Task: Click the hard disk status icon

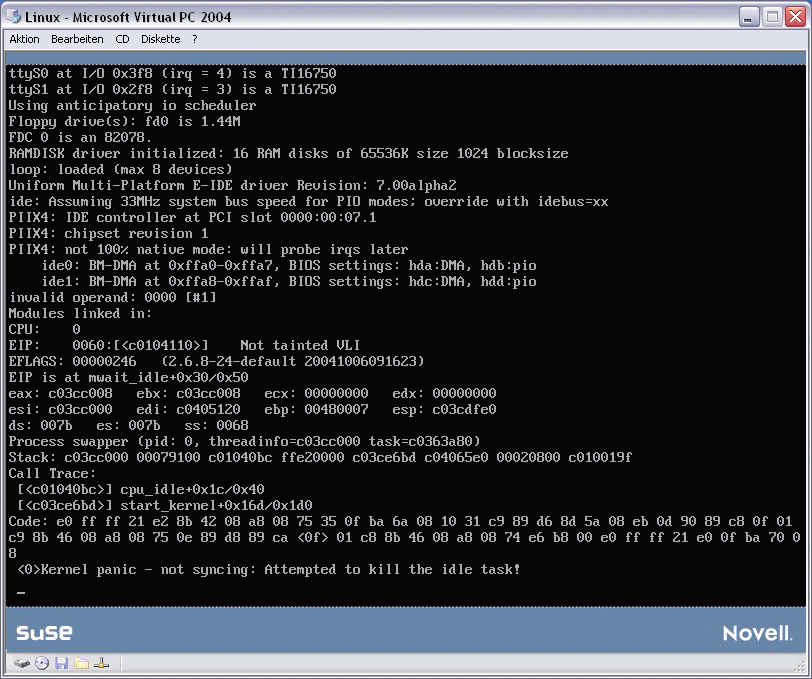Action: [21, 663]
